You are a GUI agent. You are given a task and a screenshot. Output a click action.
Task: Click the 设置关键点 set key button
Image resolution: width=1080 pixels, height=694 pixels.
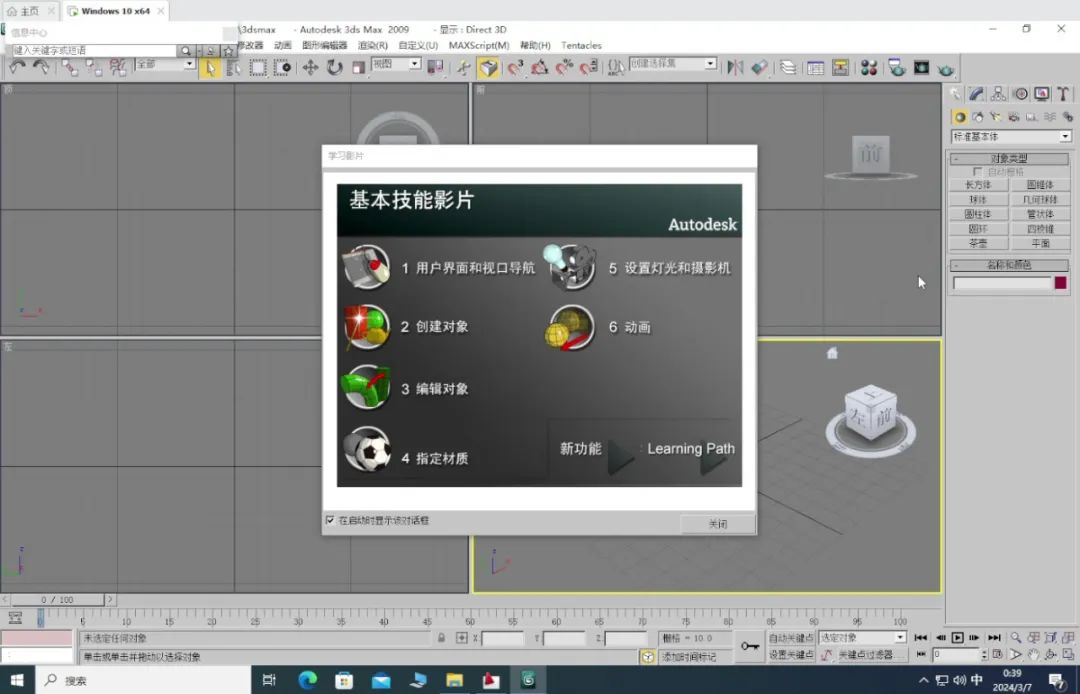point(791,655)
